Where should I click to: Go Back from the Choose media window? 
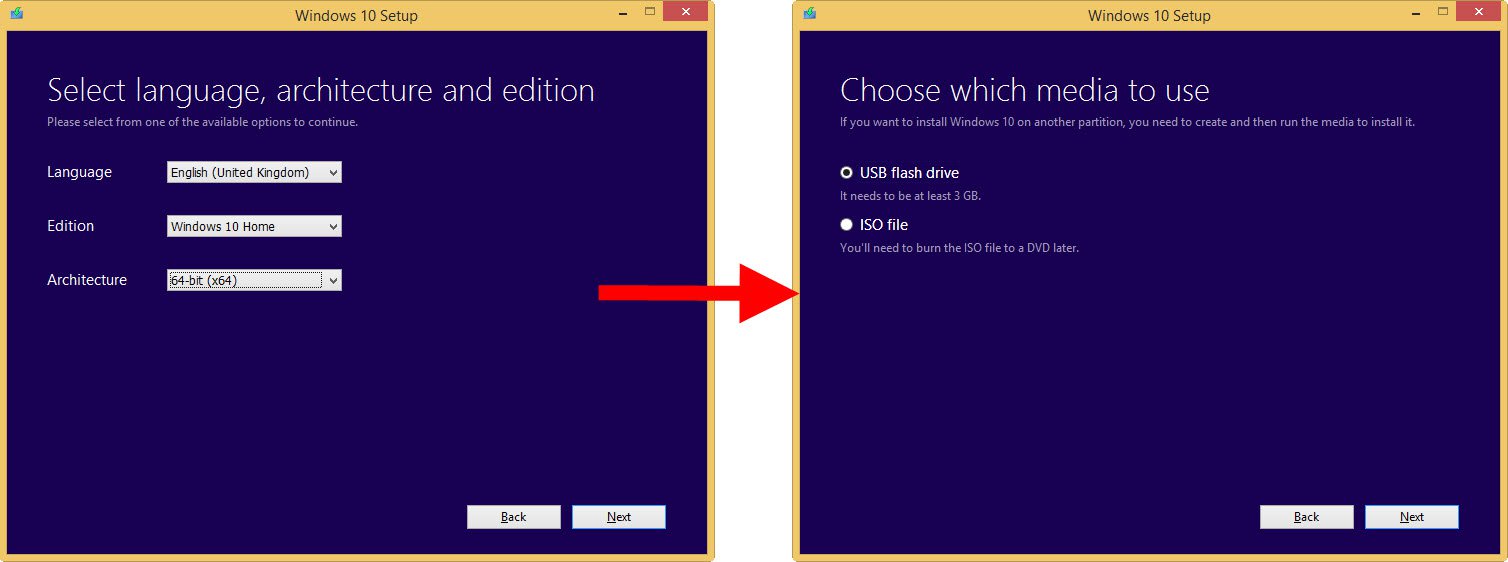coord(1307,517)
